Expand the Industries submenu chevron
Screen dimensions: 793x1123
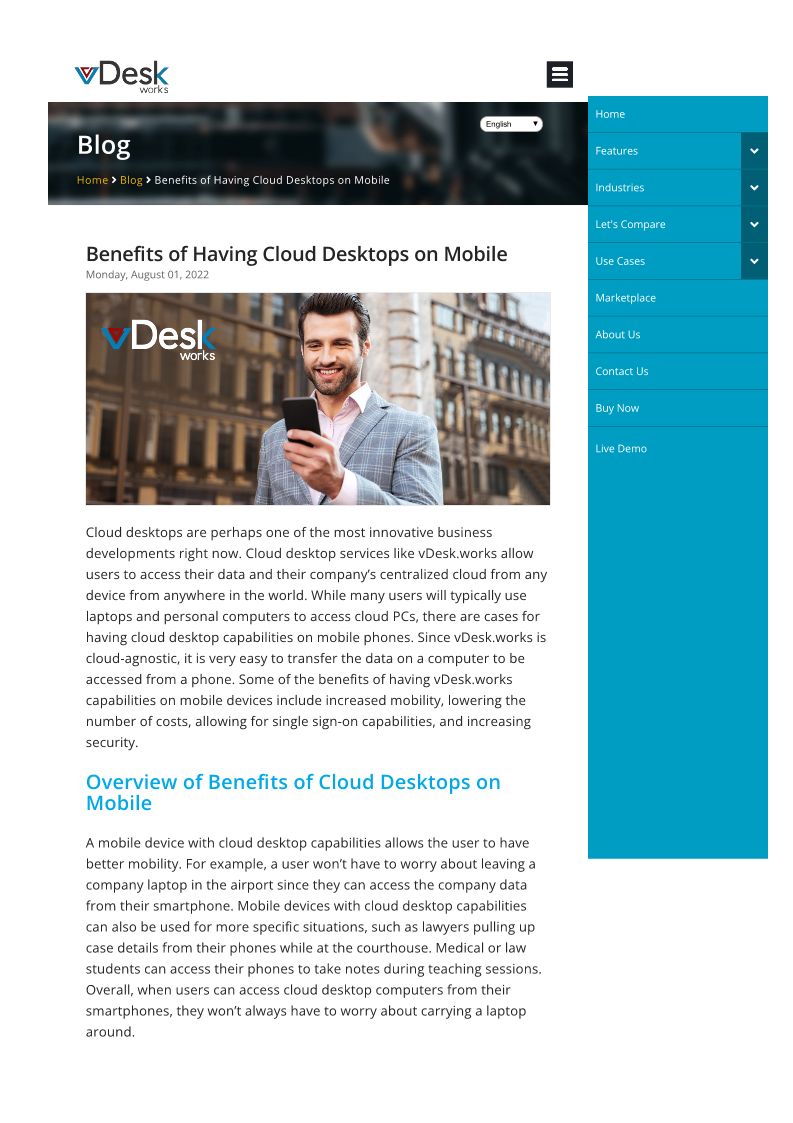tap(754, 188)
